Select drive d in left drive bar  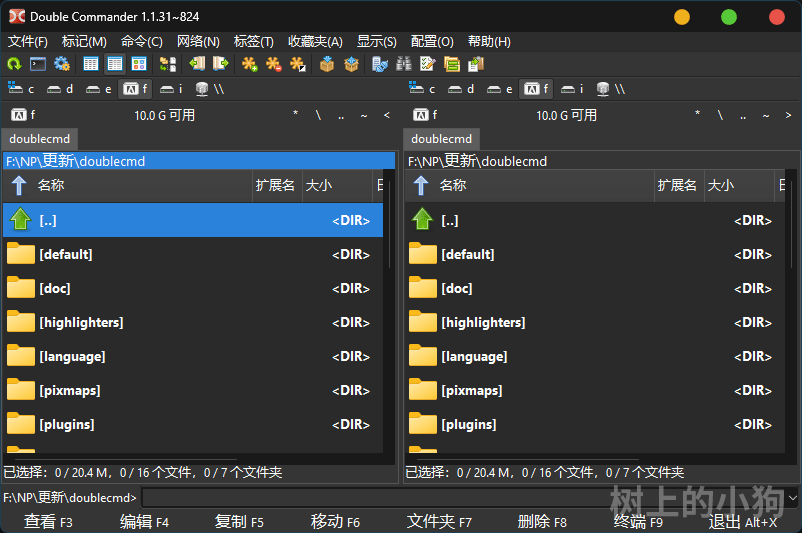61,89
